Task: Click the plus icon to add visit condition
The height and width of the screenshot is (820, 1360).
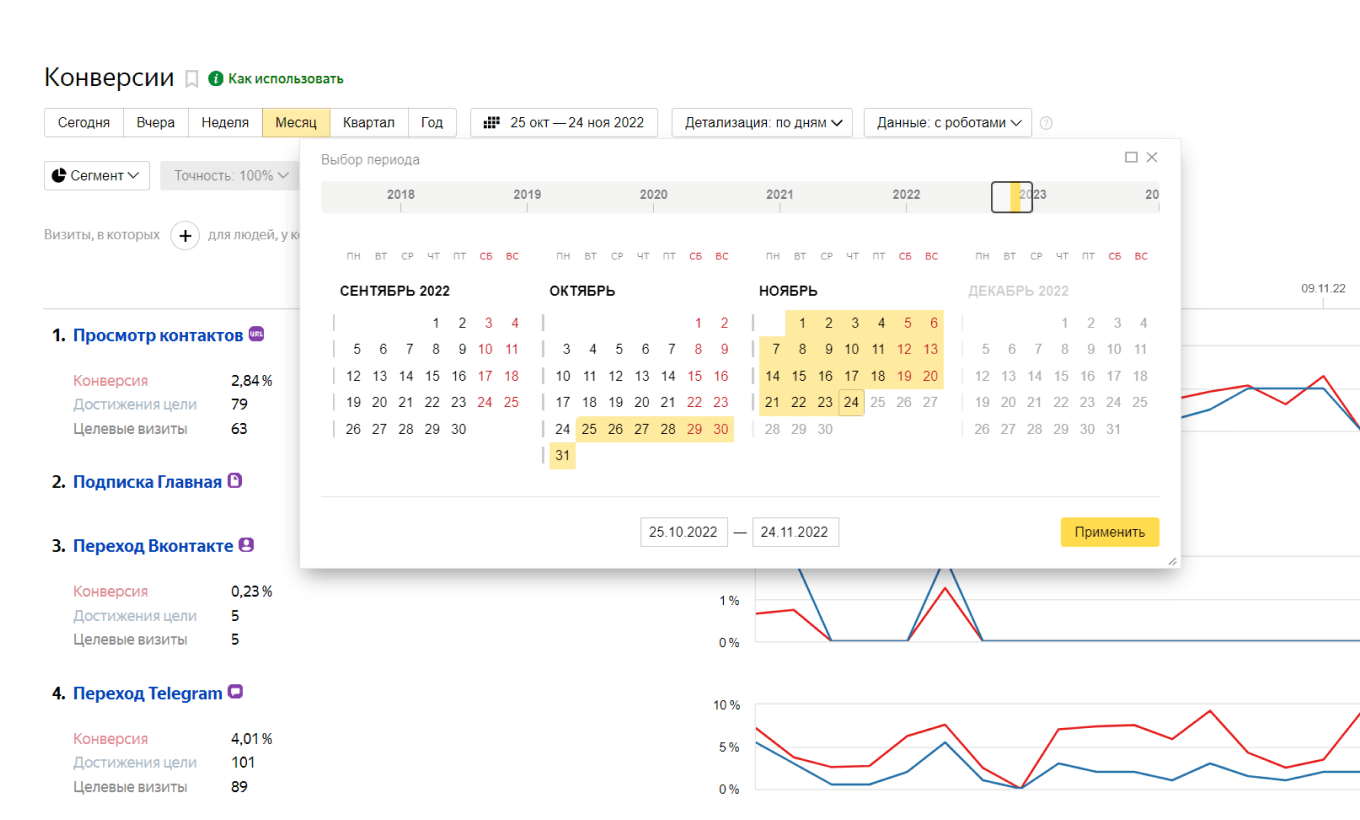Action: [185, 236]
